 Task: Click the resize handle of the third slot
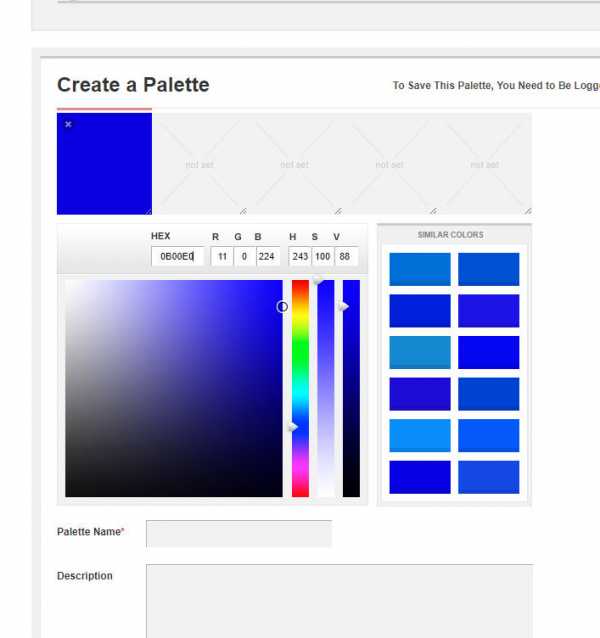pyautogui.click(x=338, y=211)
